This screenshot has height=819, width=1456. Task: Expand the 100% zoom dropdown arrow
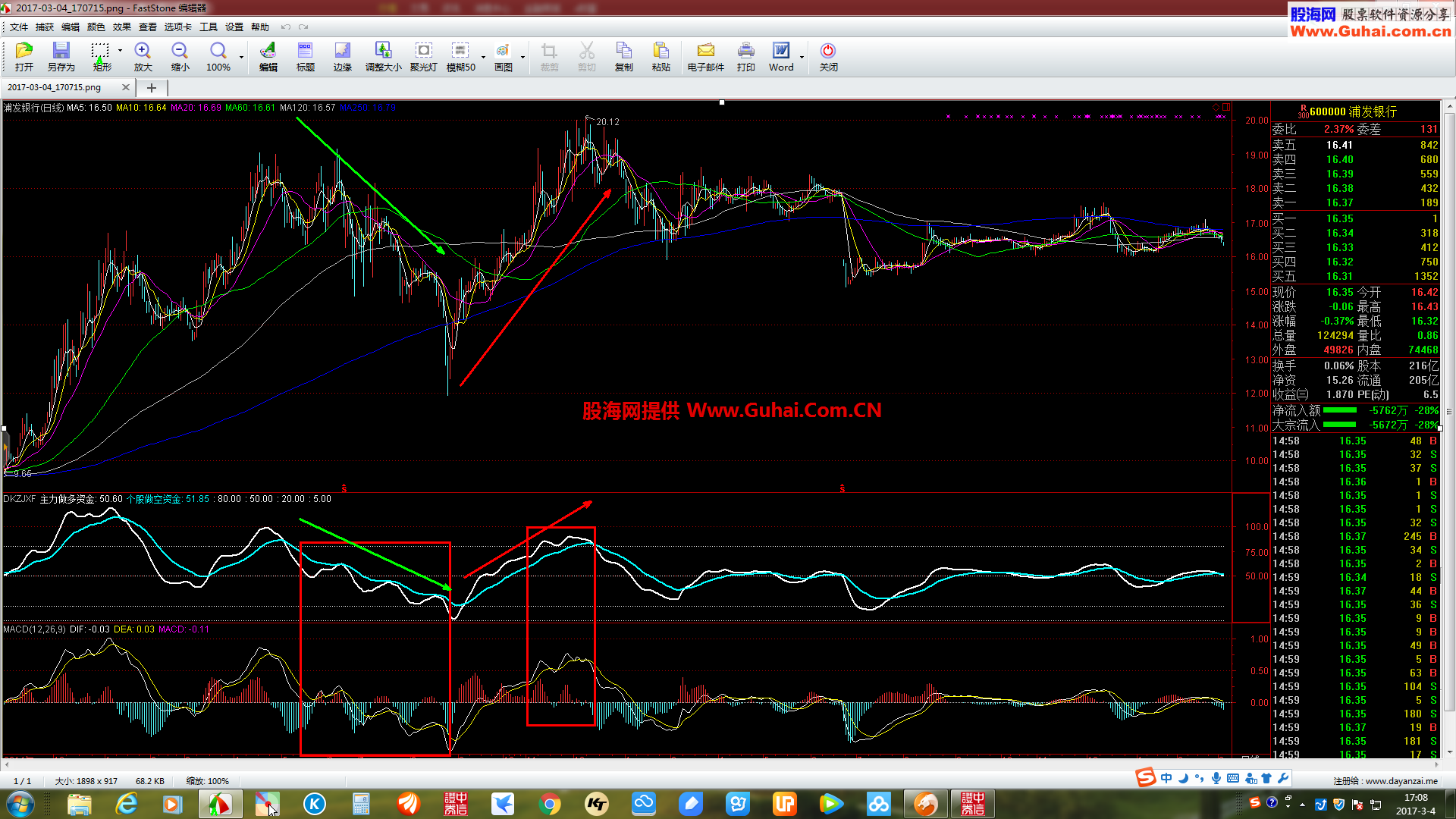(242, 57)
